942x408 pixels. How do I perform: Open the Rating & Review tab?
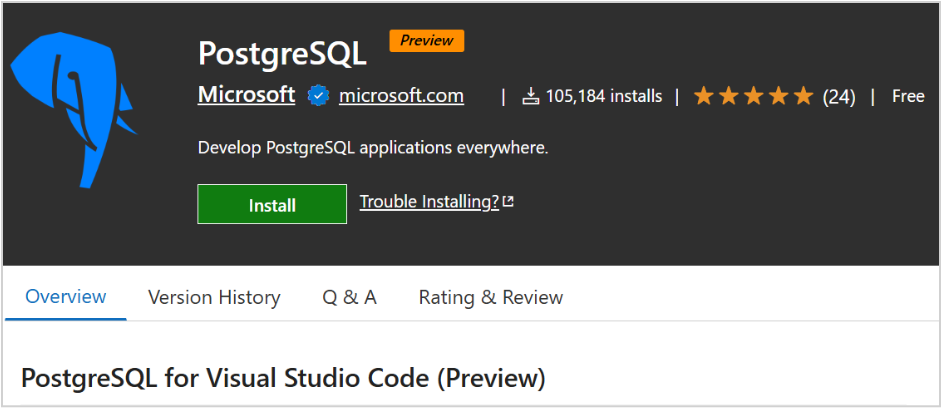coord(491,297)
